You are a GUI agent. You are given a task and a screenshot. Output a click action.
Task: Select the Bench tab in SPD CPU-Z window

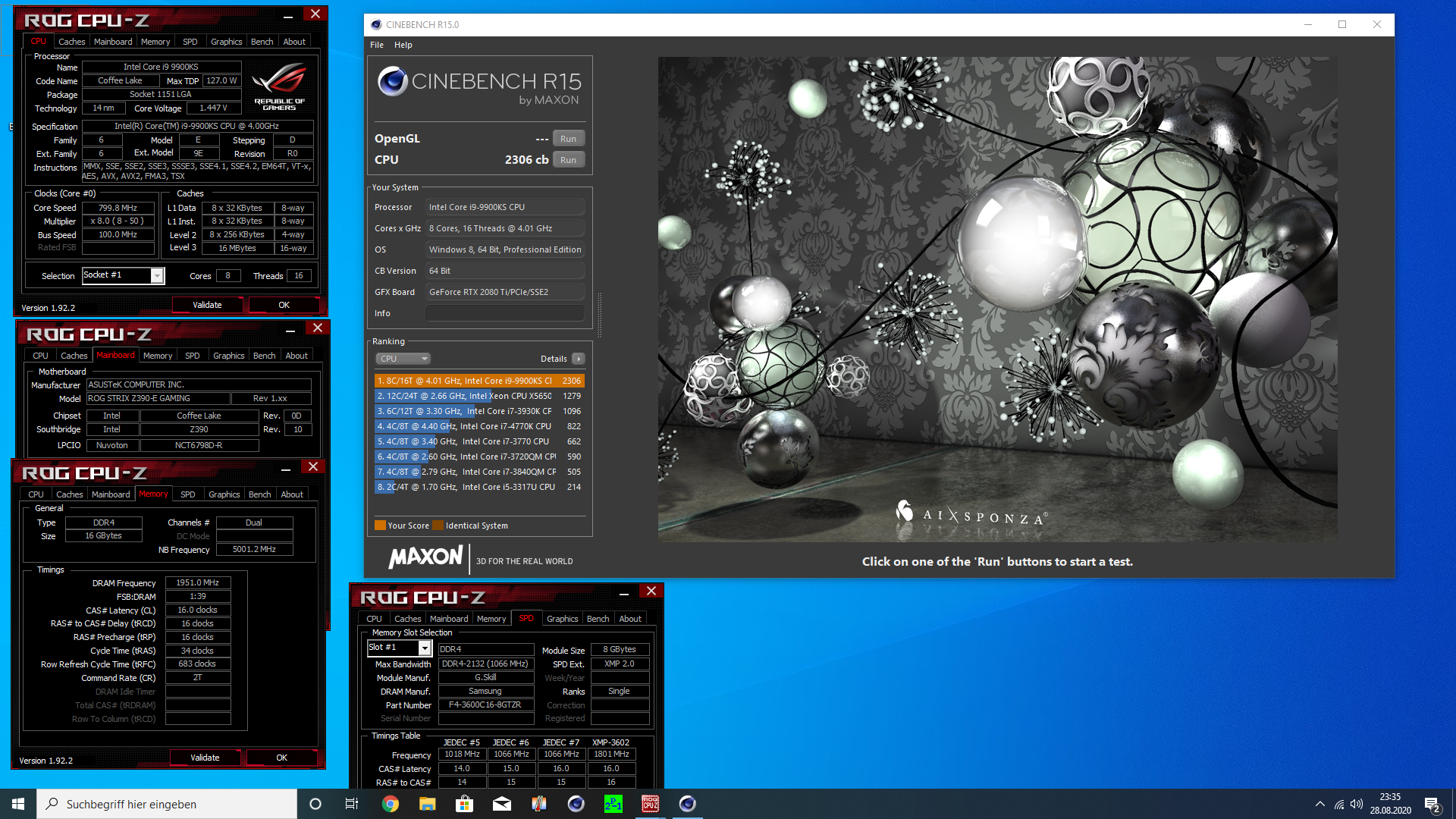[598, 619]
